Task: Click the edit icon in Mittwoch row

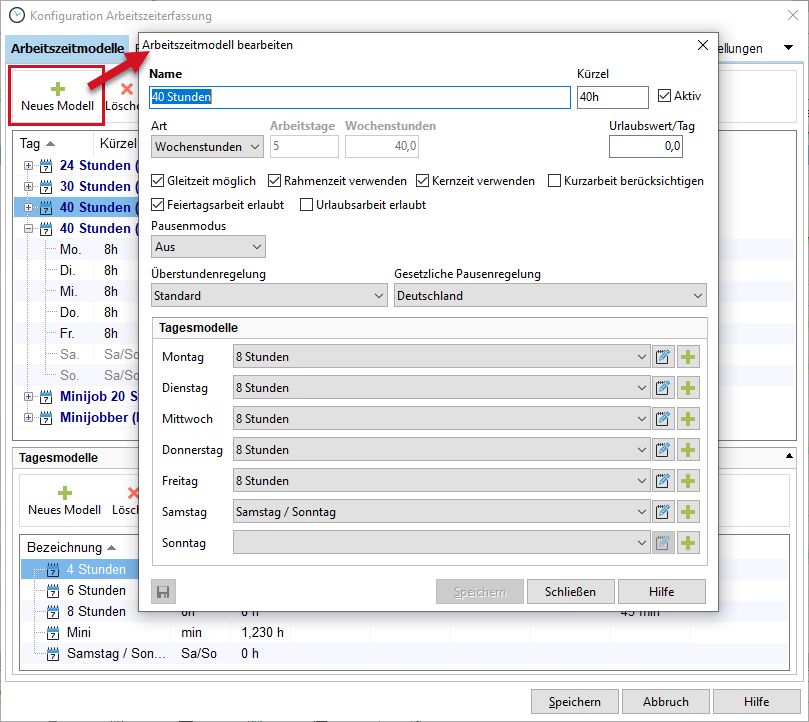Action: coord(663,419)
